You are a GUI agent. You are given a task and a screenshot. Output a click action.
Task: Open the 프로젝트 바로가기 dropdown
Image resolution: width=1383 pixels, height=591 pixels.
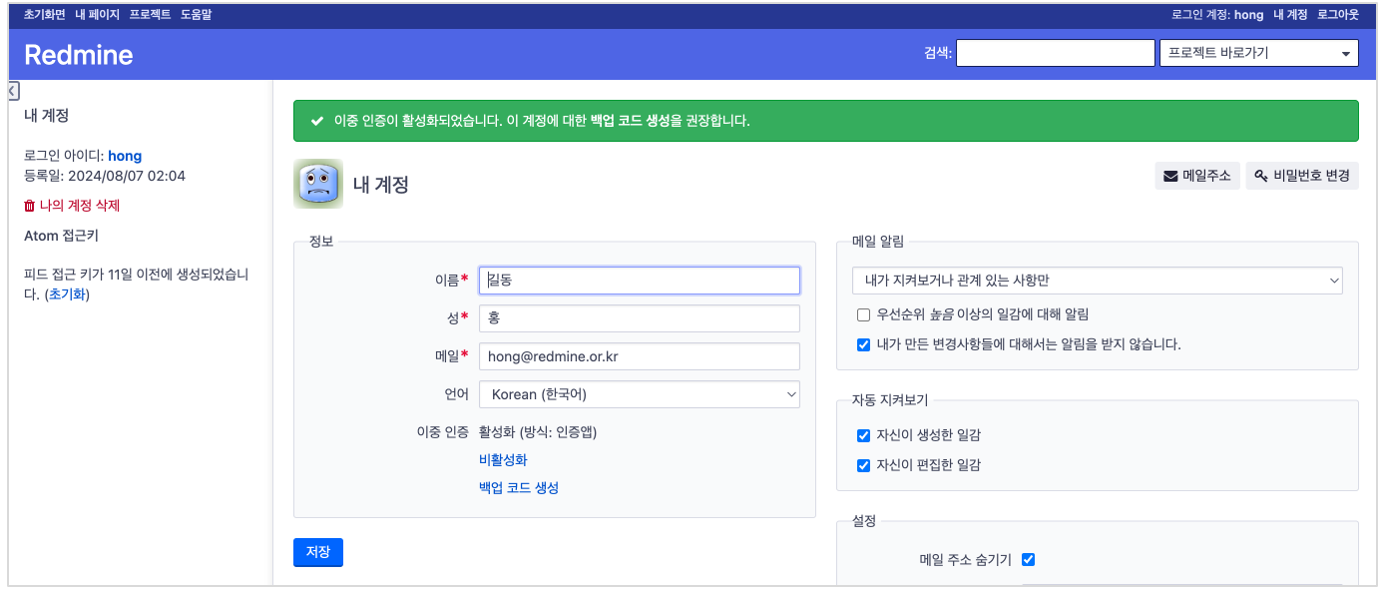point(1259,53)
